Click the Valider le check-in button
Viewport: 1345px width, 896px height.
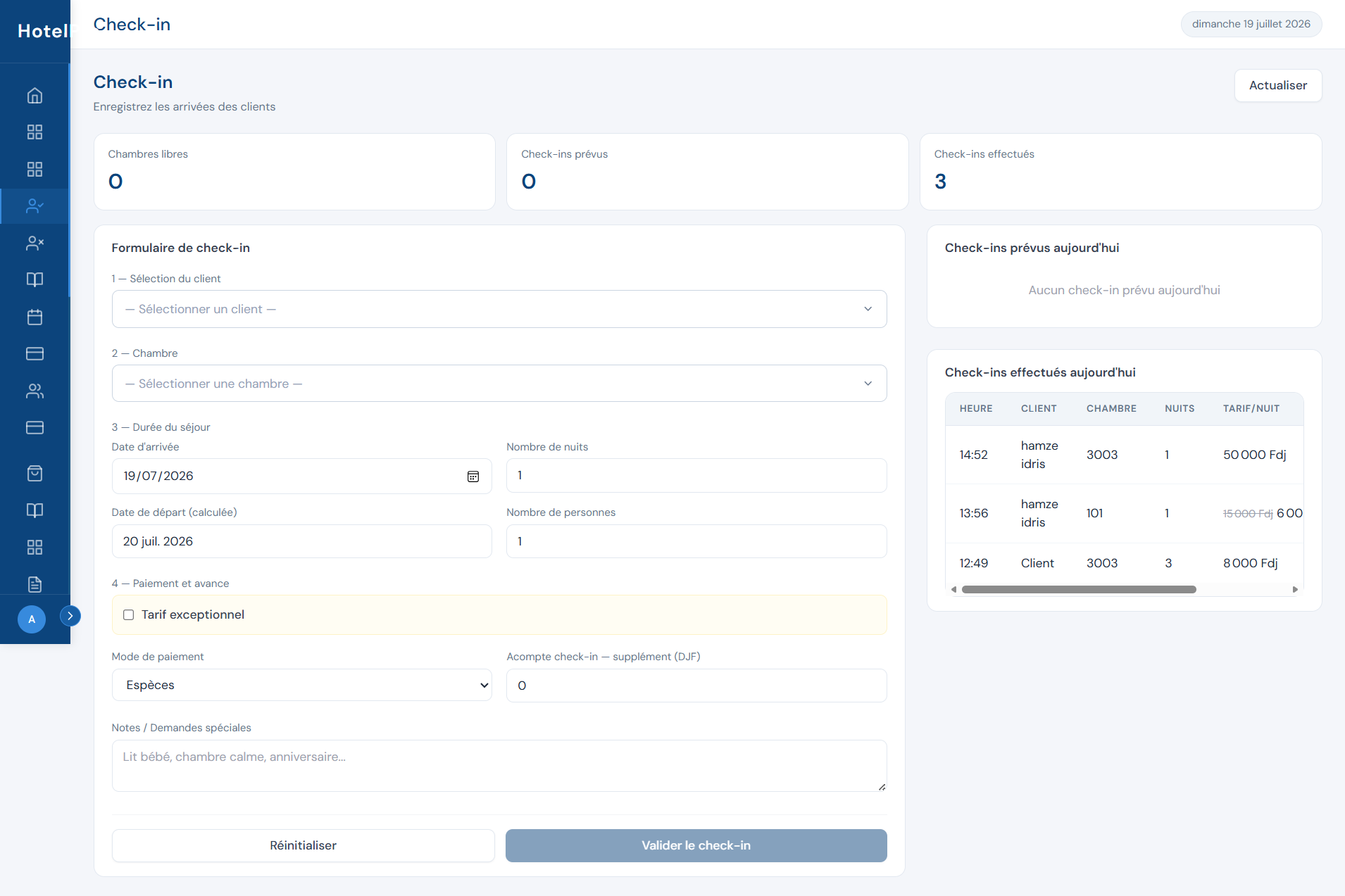coord(696,845)
